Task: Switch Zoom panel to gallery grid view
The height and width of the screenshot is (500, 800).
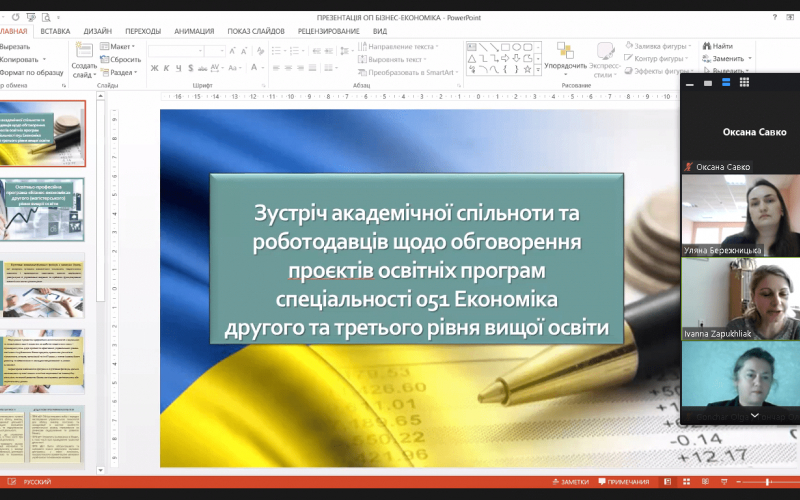Action: [744, 82]
